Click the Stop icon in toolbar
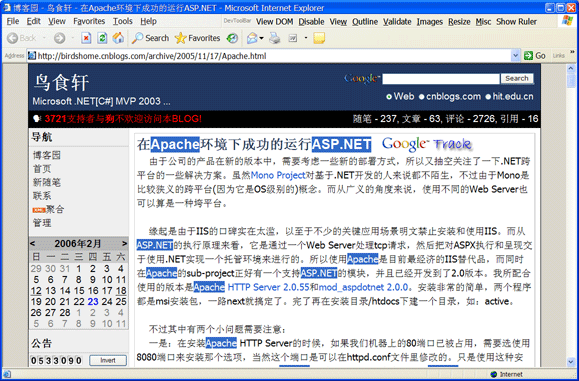The width and height of the screenshot is (579, 381). [x=86, y=38]
